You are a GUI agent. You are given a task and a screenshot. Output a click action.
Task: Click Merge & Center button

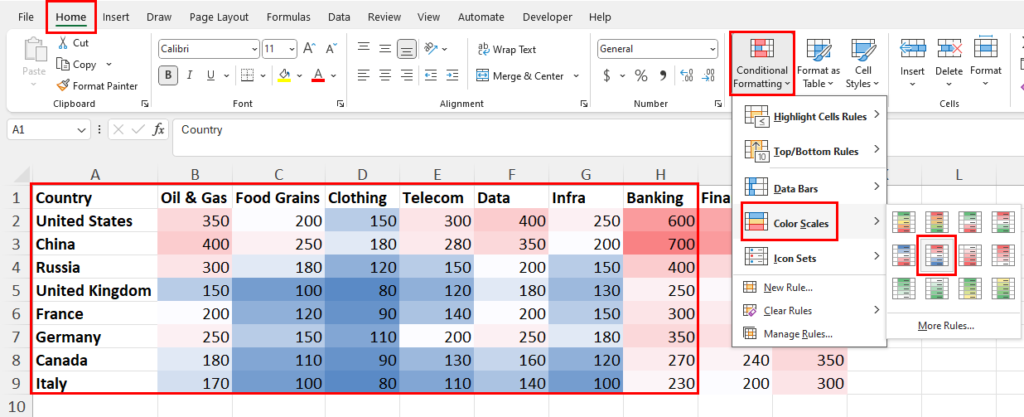(520, 76)
